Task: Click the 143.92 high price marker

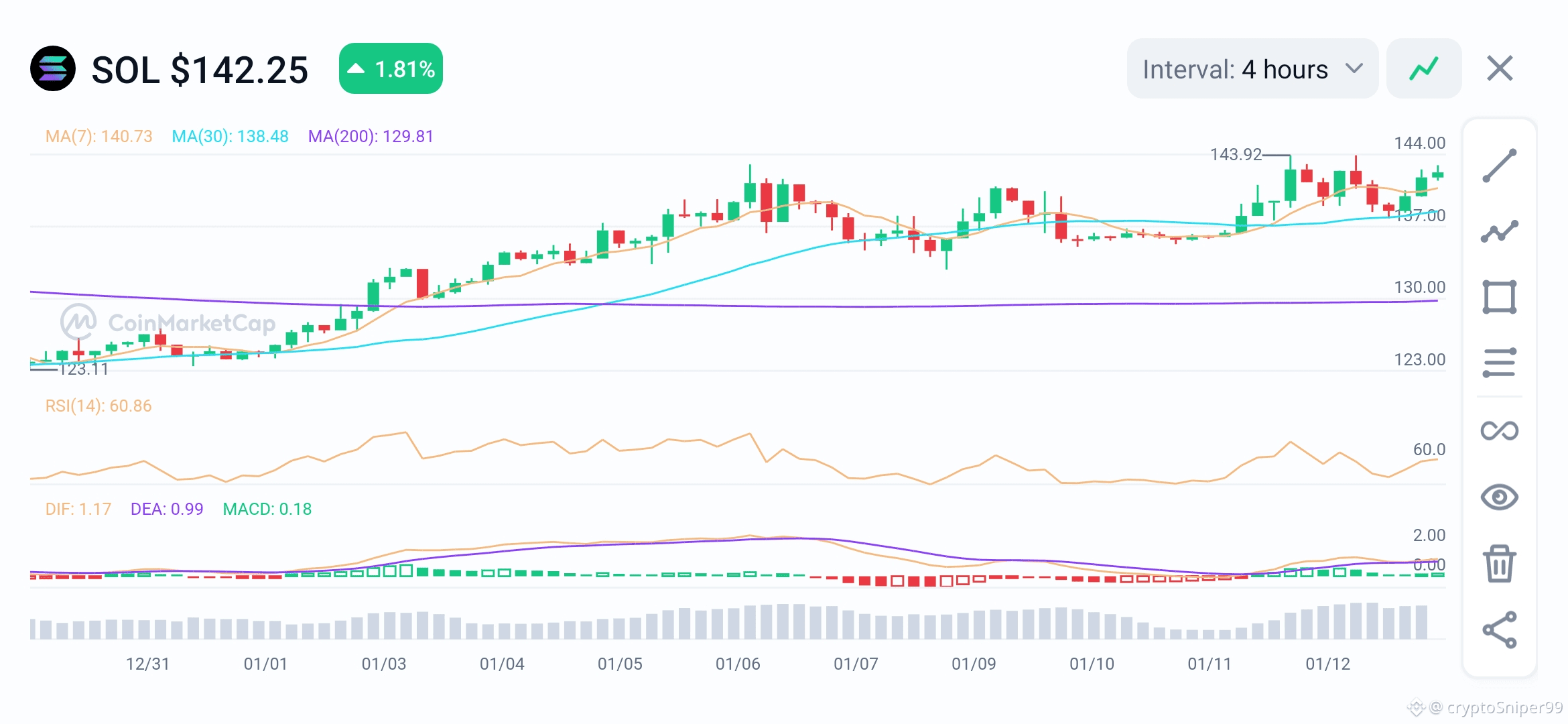Action: click(1236, 155)
